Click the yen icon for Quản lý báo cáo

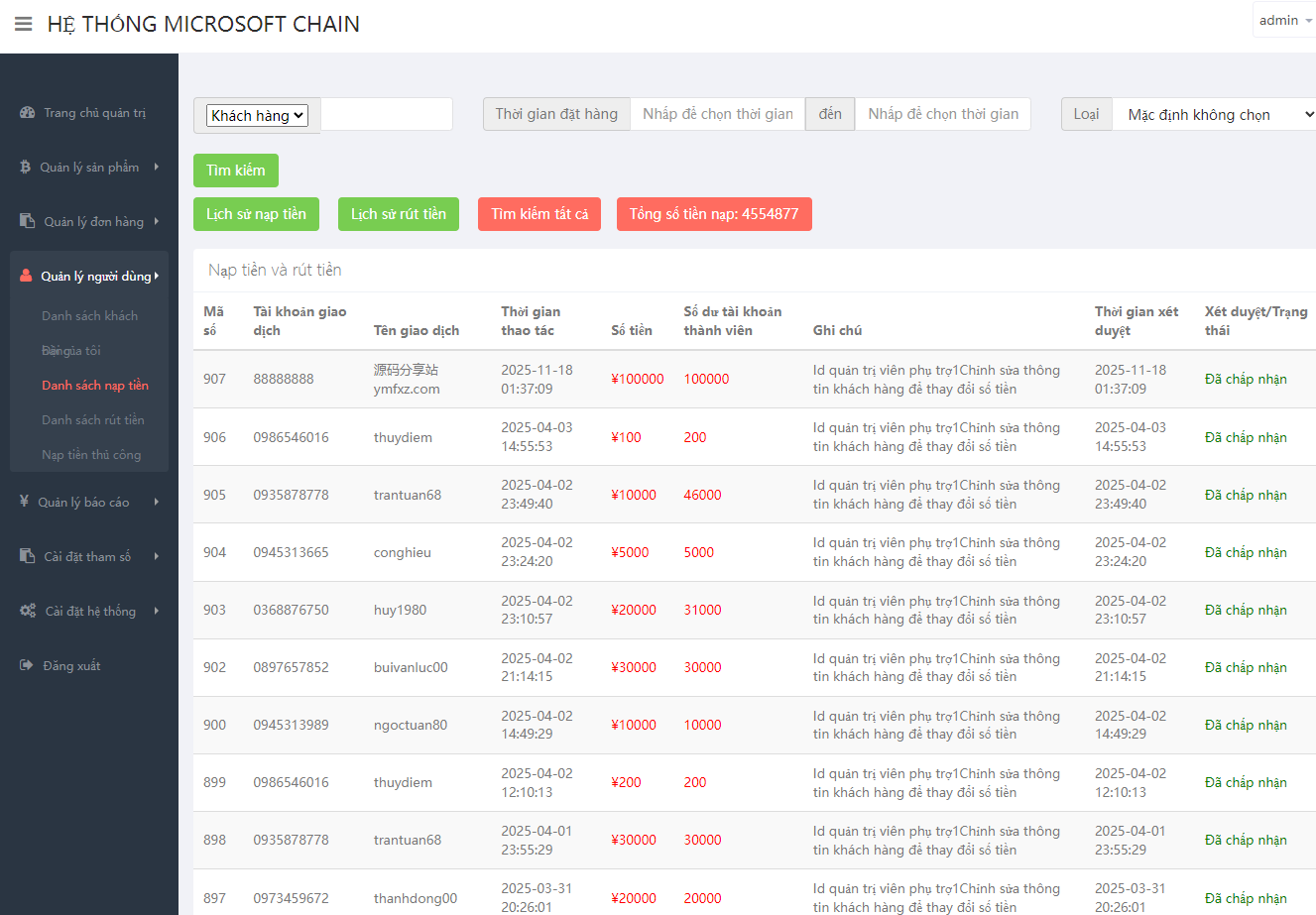(25, 502)
